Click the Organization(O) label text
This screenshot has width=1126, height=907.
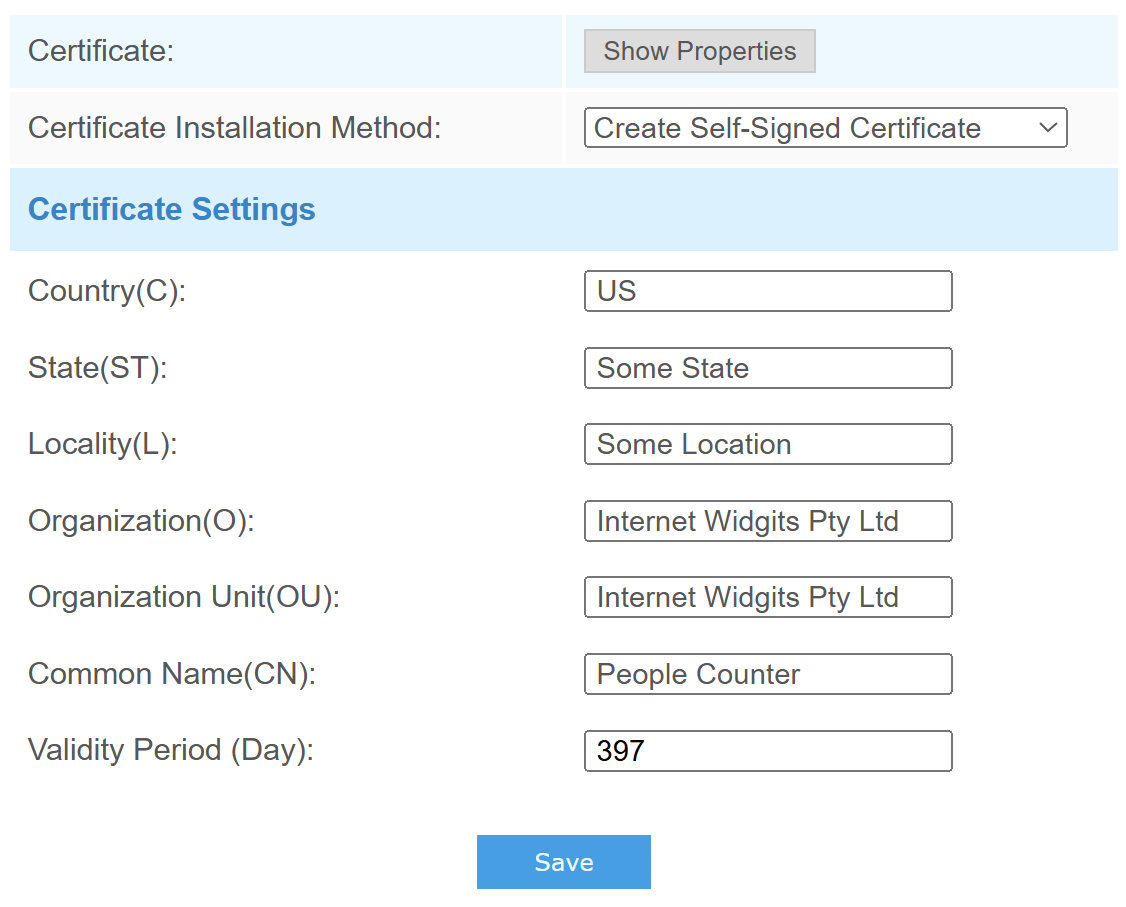pos(141,521)
